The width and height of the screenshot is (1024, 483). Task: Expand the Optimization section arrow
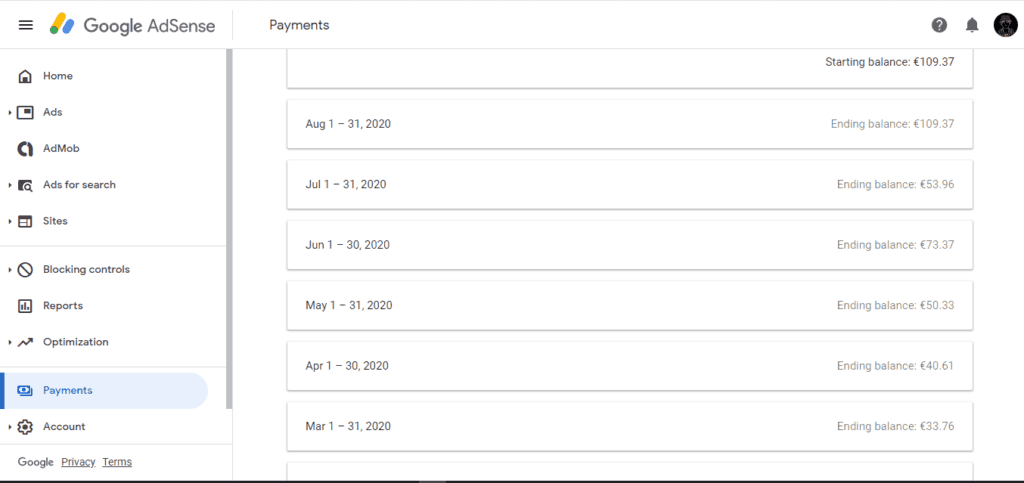click(10, 342)
